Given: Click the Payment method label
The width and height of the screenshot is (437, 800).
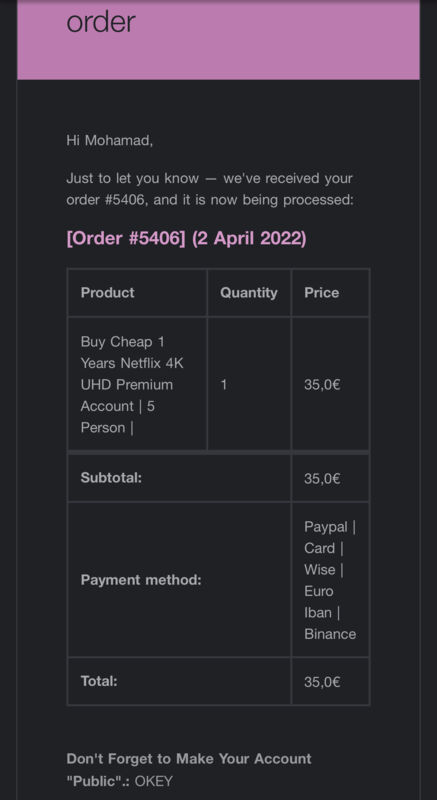Looking at the screenshot, I should pyautogui.click(x=141, y=580).
